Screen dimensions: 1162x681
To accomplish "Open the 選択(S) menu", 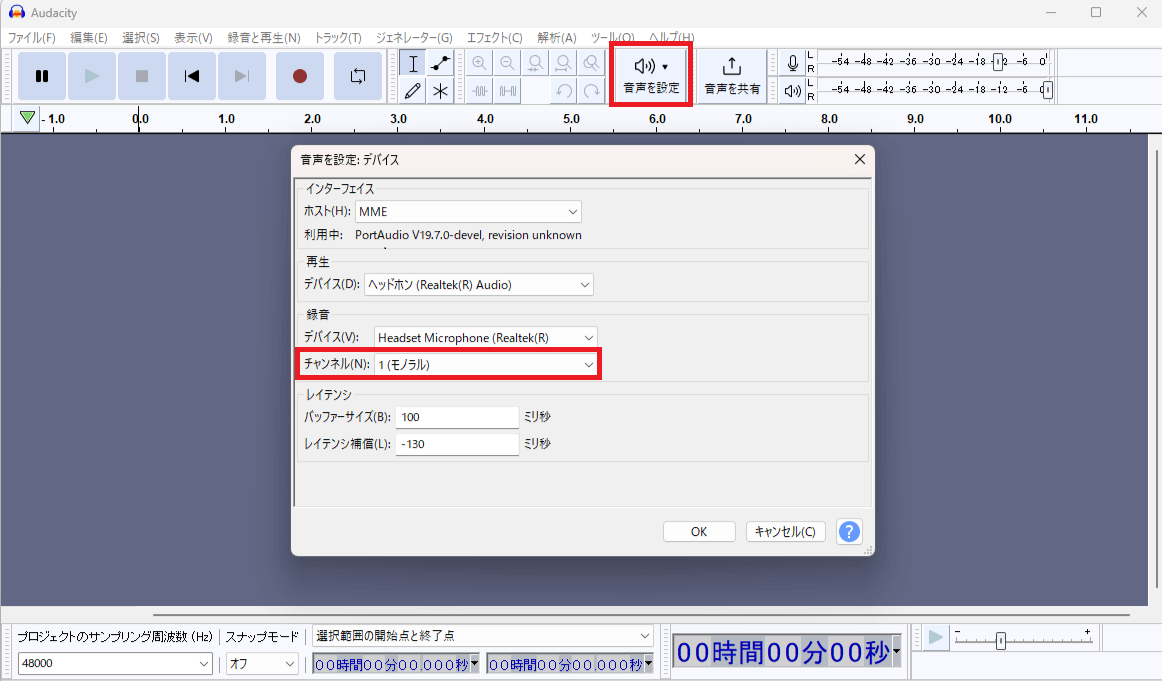I will [x=141, y=38].
